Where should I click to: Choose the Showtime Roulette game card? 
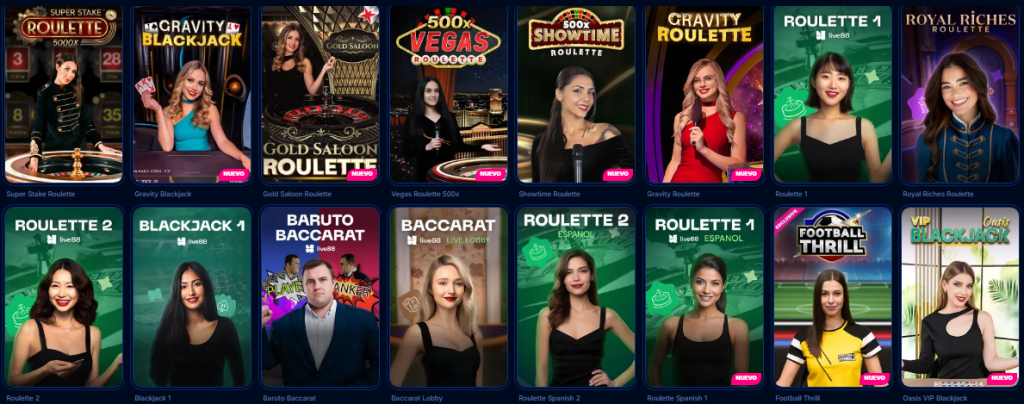point(575,95)
